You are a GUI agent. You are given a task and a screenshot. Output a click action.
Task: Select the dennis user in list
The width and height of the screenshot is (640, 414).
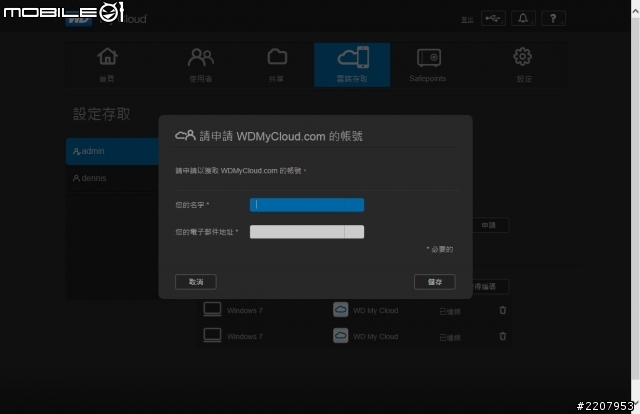112,178
